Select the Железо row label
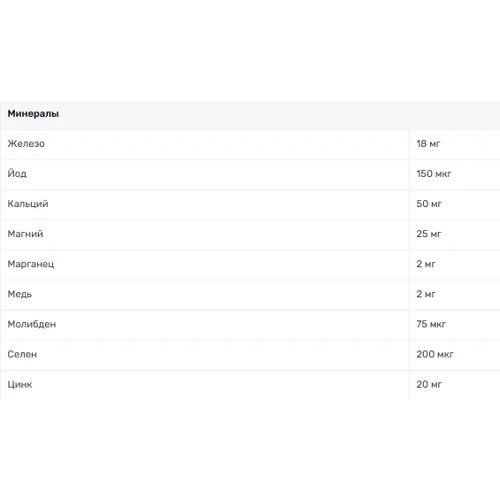This screenshot has height=500, width=500. coord(26,144)
